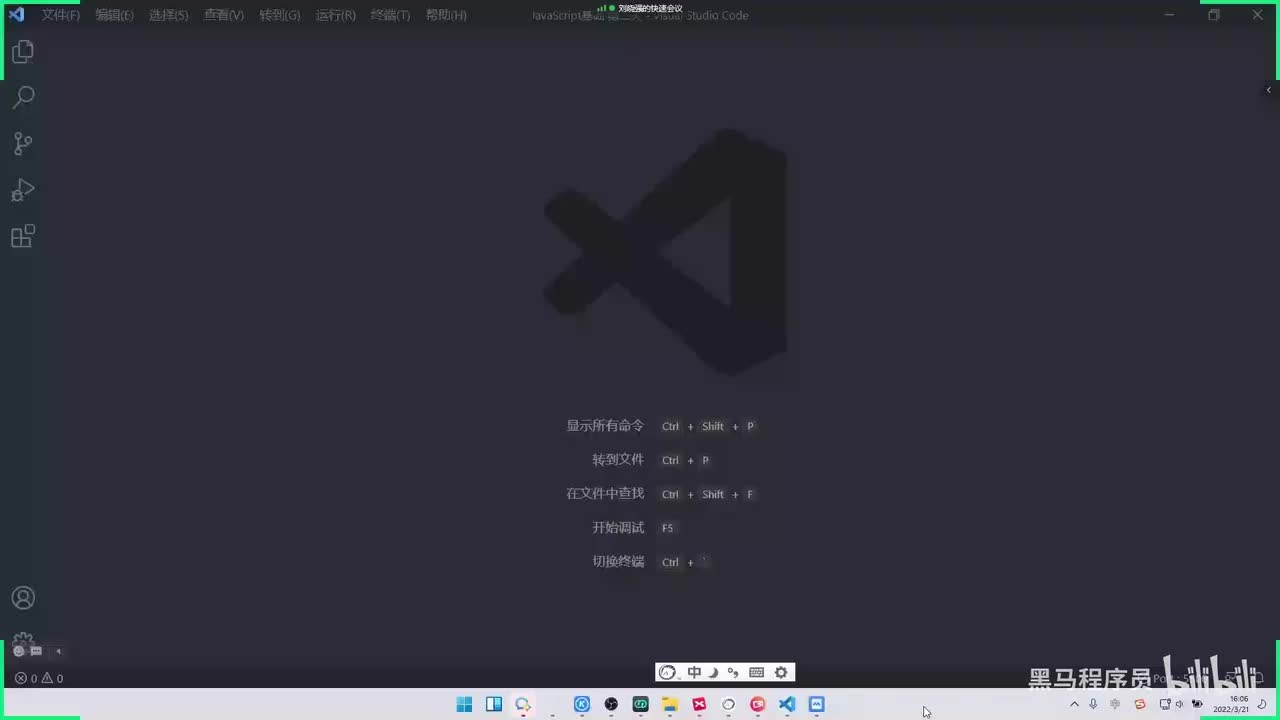Open the Accounts menu icon
The image size is (1280, 720).
[x=23, y=598]
